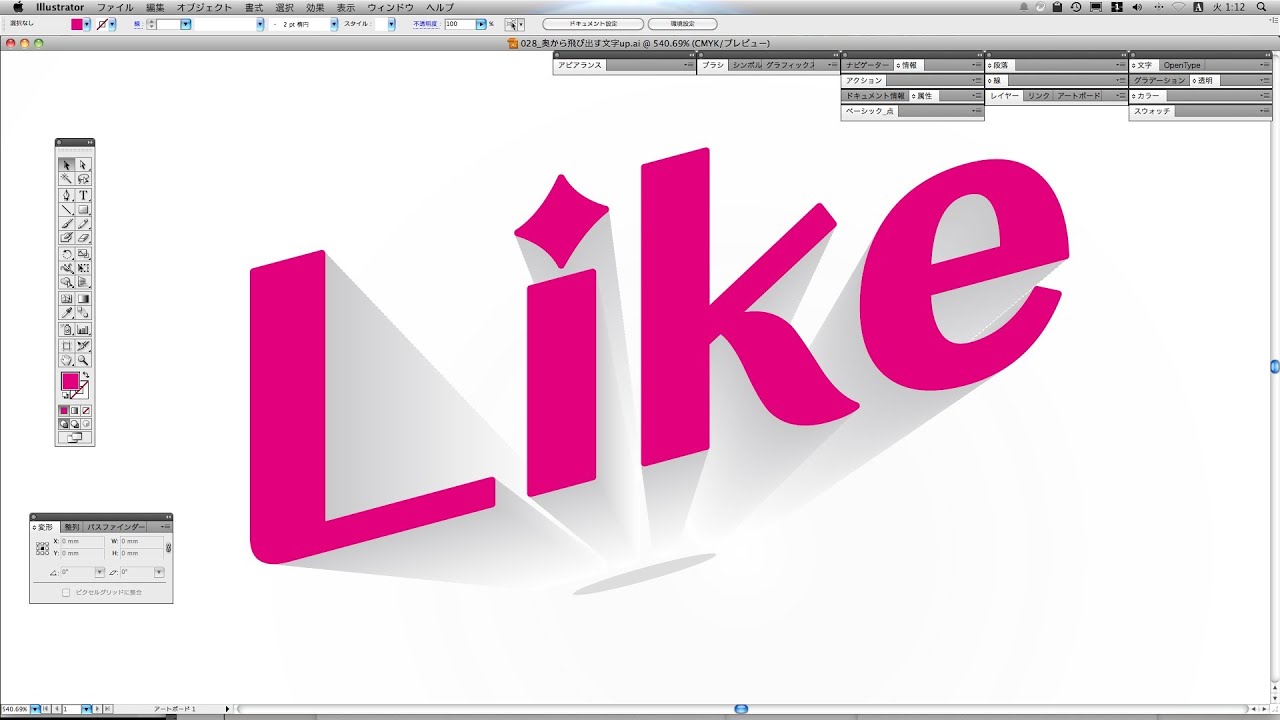Pick the Paintbrush tool
Viewport: 1280px width, 720px height.
click(x=66, y=224)
